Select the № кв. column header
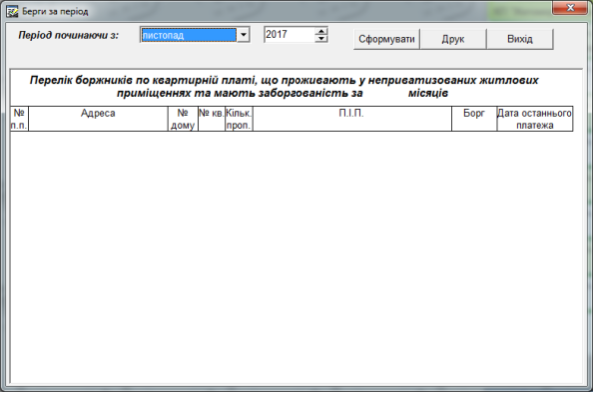The image size is (594, 393). click(x=211, y=119)
